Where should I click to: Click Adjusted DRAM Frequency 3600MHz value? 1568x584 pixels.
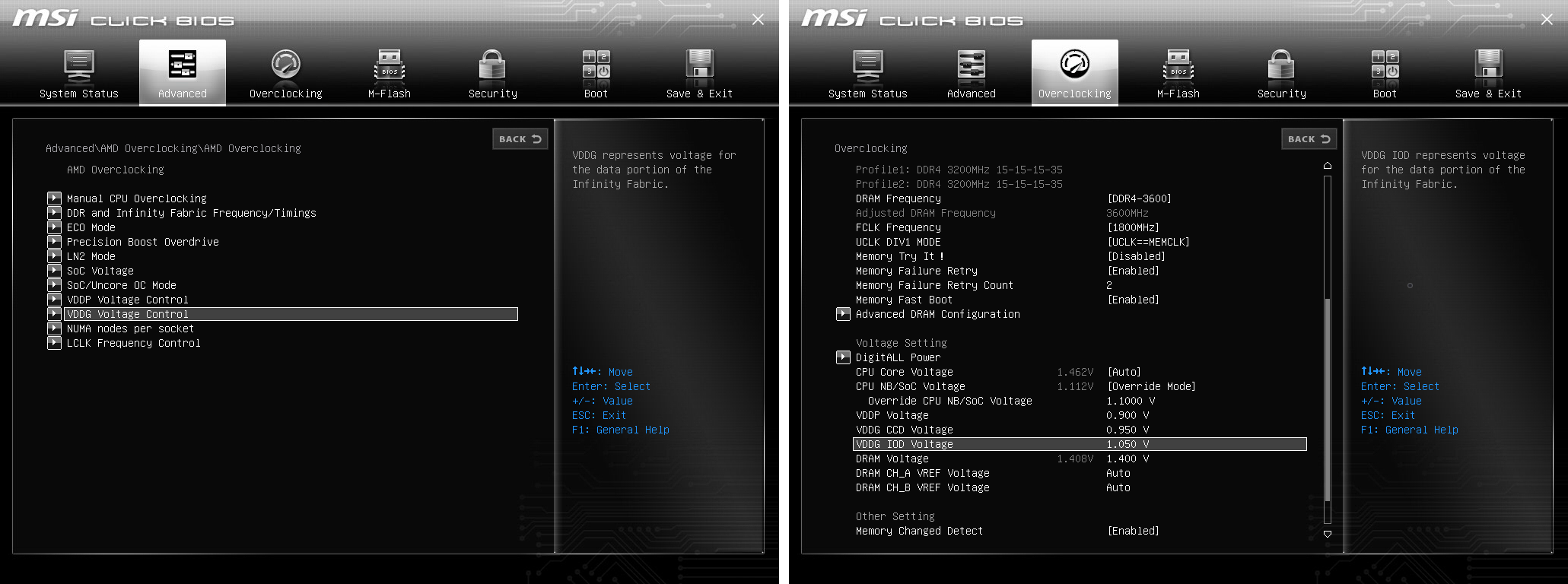click(x=1127, y=213)
